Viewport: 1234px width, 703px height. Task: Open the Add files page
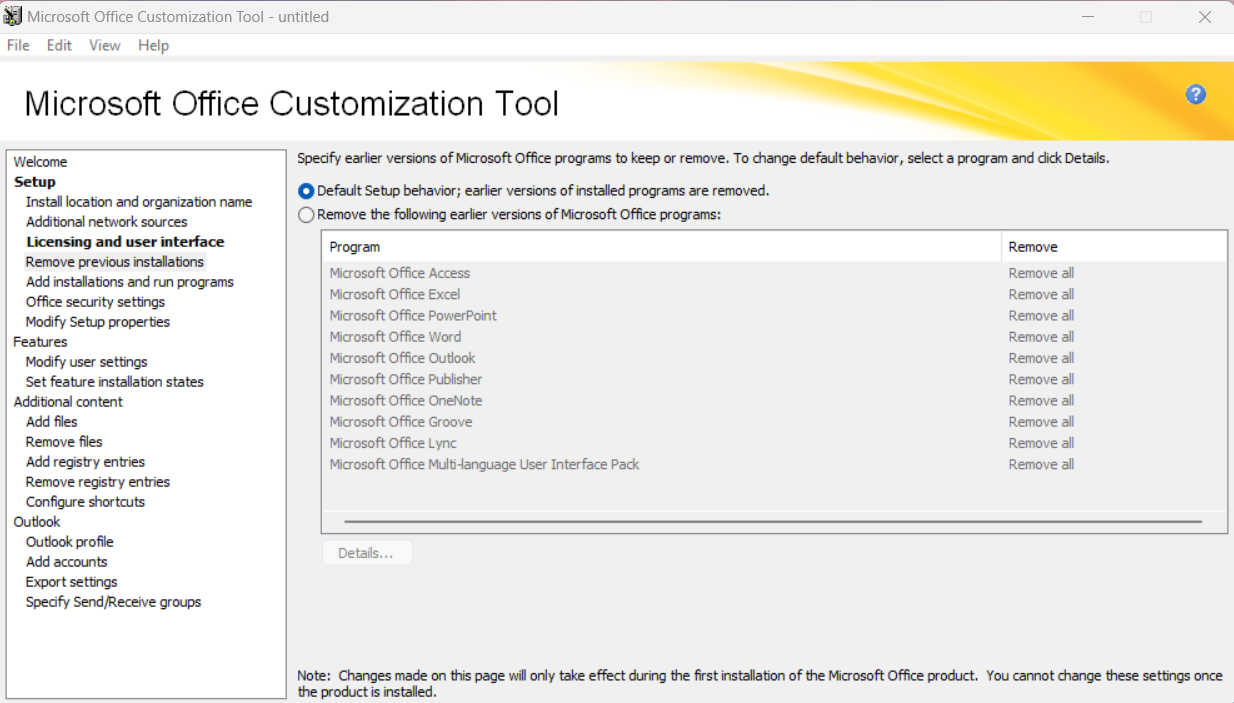[x=51, y=422]
